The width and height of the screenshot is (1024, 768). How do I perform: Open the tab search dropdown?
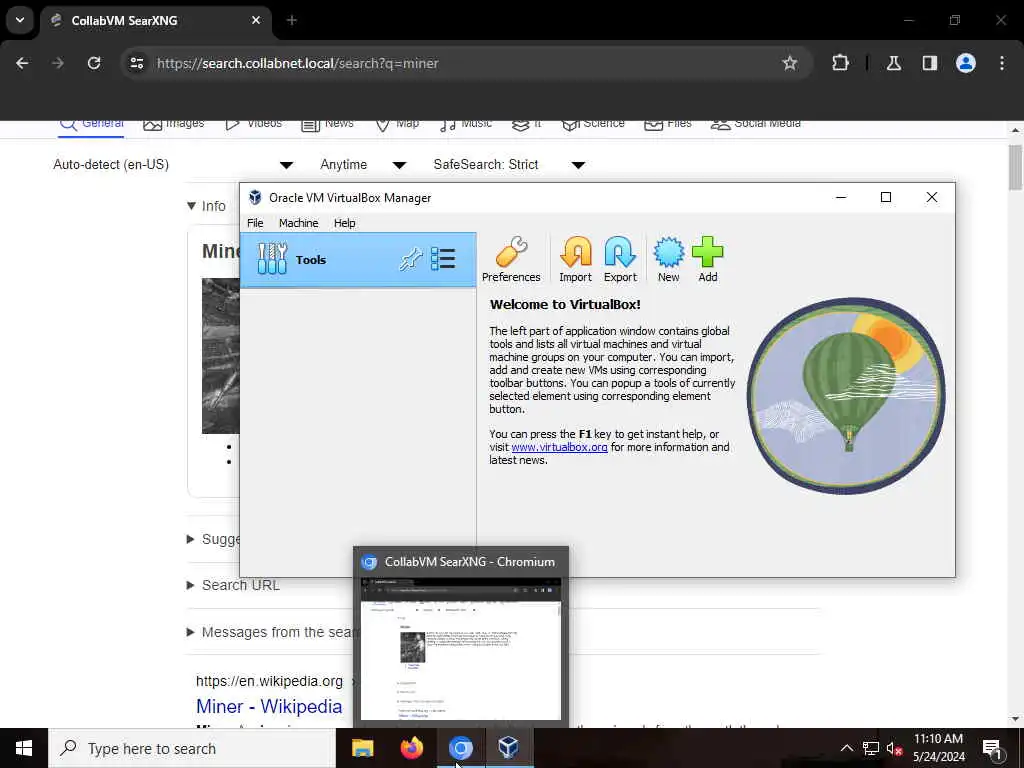pos(20,20)
